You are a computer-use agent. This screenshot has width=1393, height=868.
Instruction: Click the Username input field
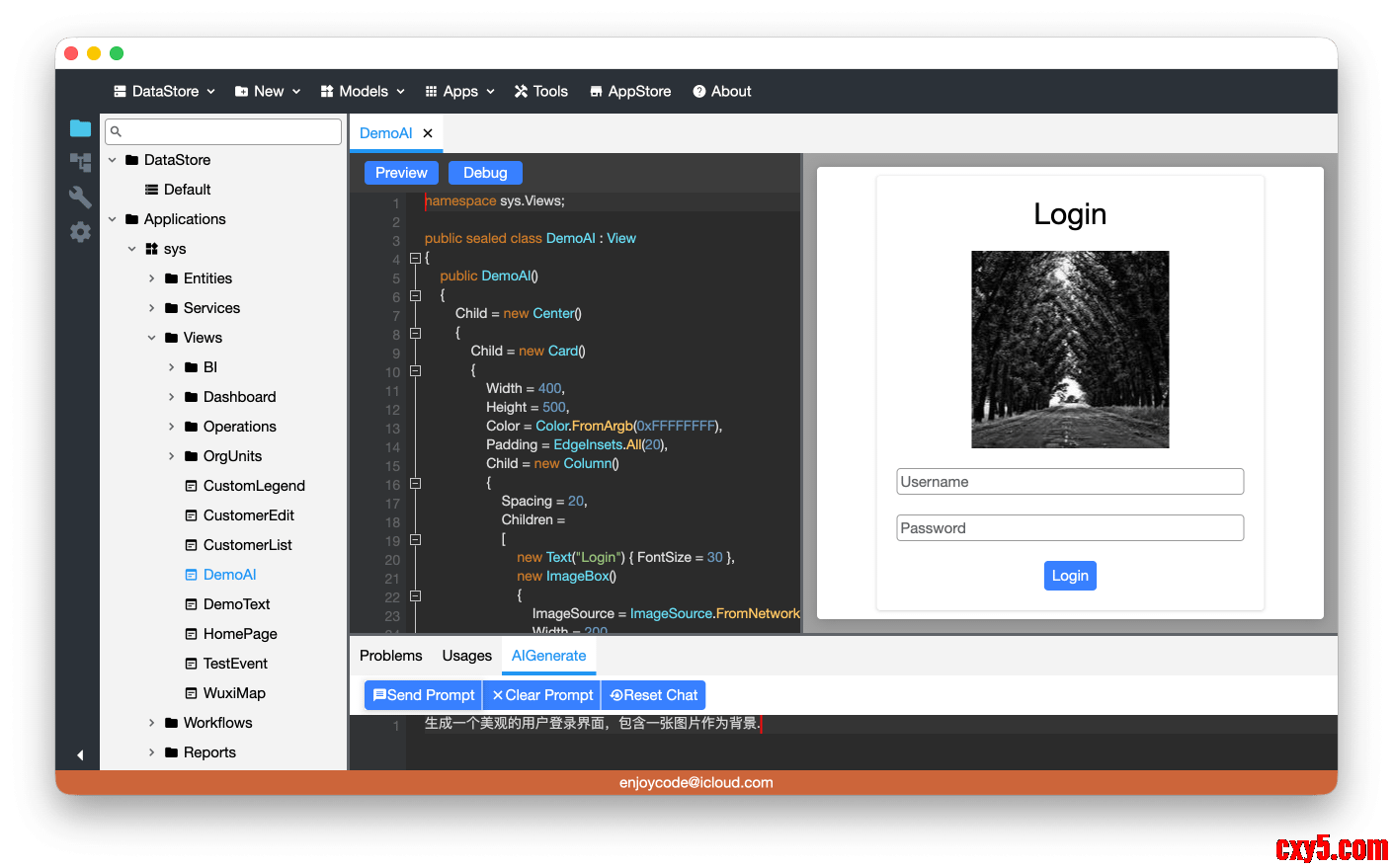1070,482
